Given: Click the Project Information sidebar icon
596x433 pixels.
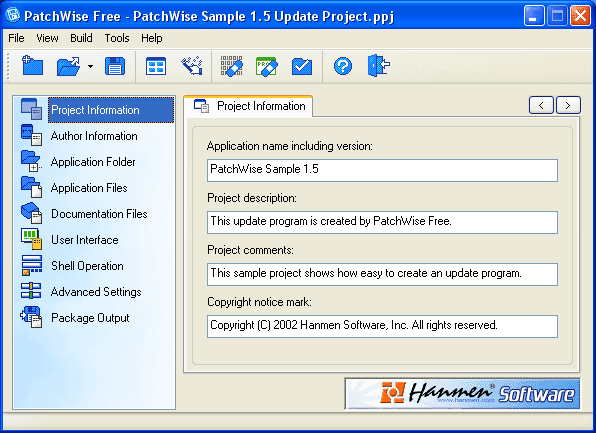Looking at the screenshot, I should (x=32, y=109).
